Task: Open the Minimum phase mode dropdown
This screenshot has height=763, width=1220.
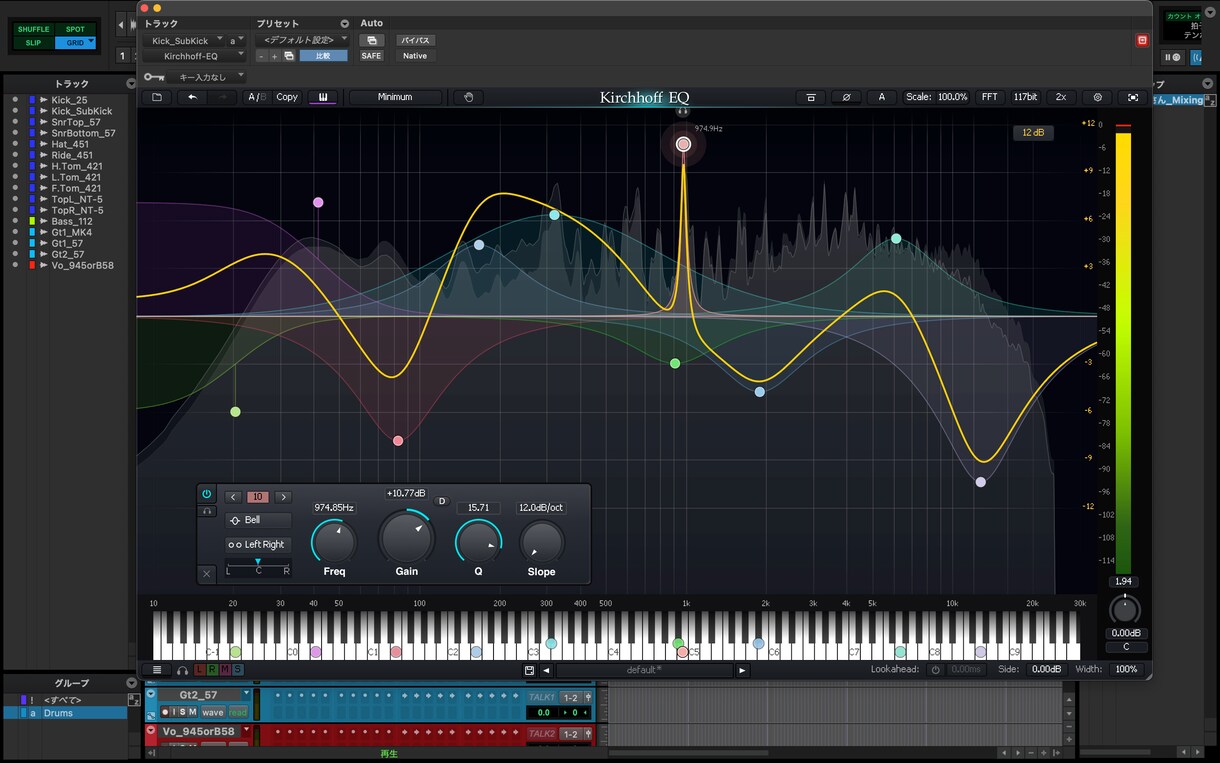Action: [395, 97]
